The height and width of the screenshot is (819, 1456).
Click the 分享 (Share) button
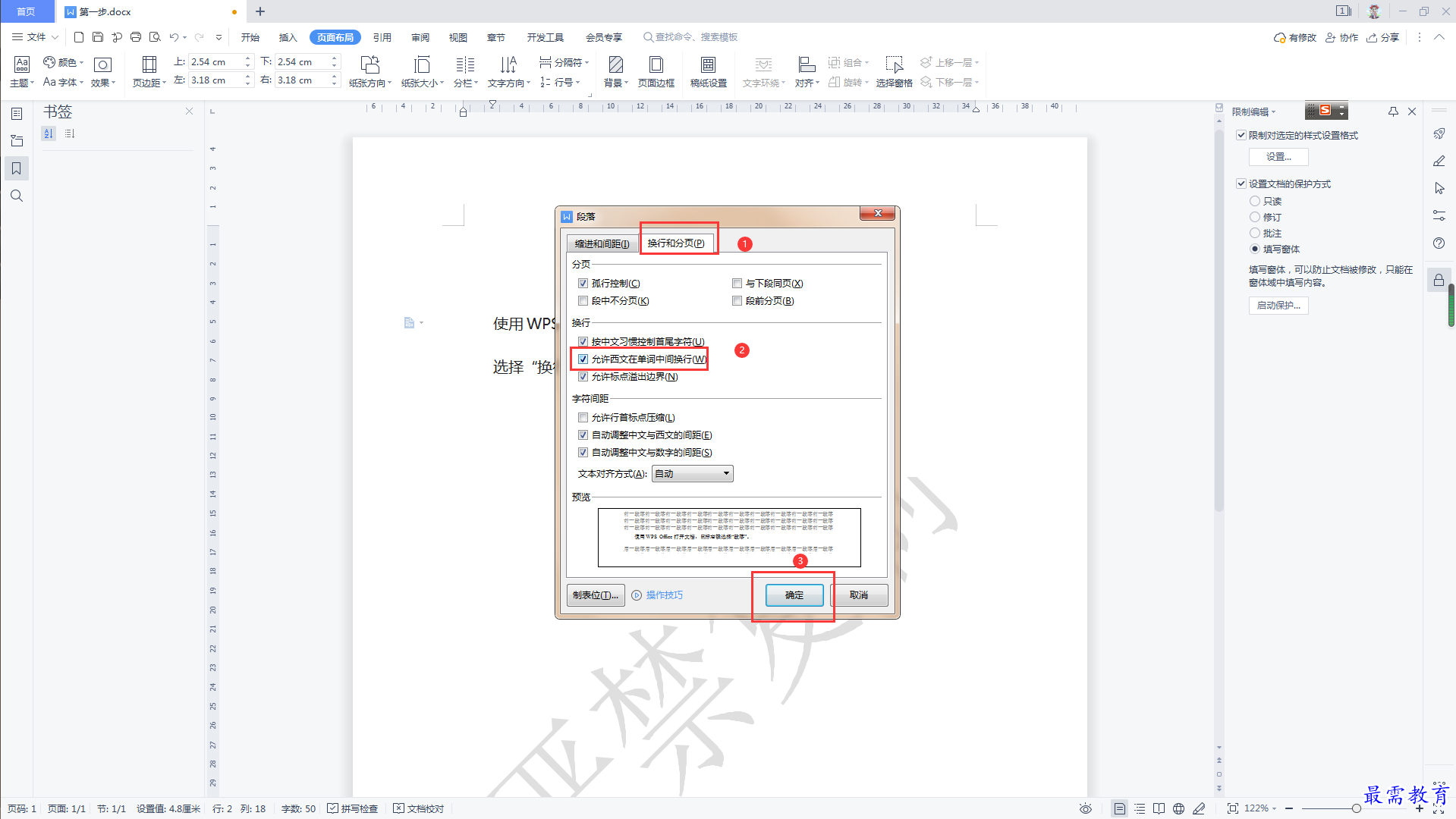pos(1383,37)
